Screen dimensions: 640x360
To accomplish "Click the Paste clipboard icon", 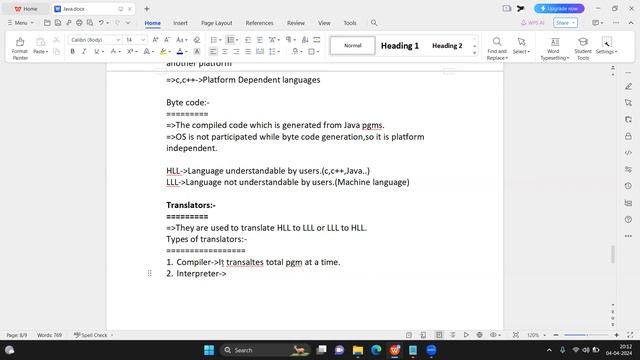I will tap(40, 42).
